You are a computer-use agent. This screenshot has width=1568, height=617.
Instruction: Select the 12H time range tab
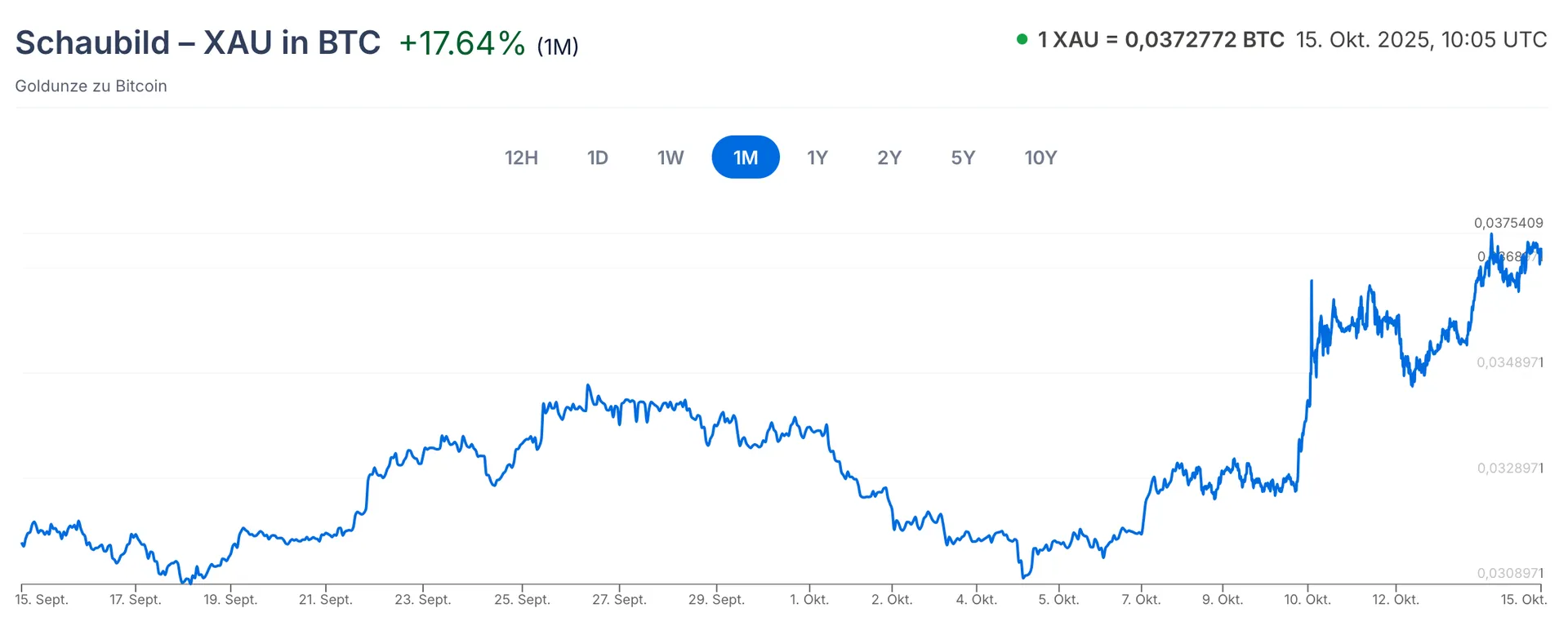coord(521,158)
